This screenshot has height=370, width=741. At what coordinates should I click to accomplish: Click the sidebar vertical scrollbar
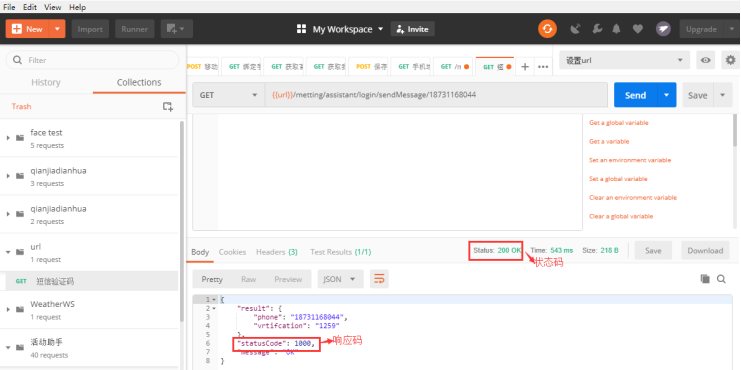[182, 222]
